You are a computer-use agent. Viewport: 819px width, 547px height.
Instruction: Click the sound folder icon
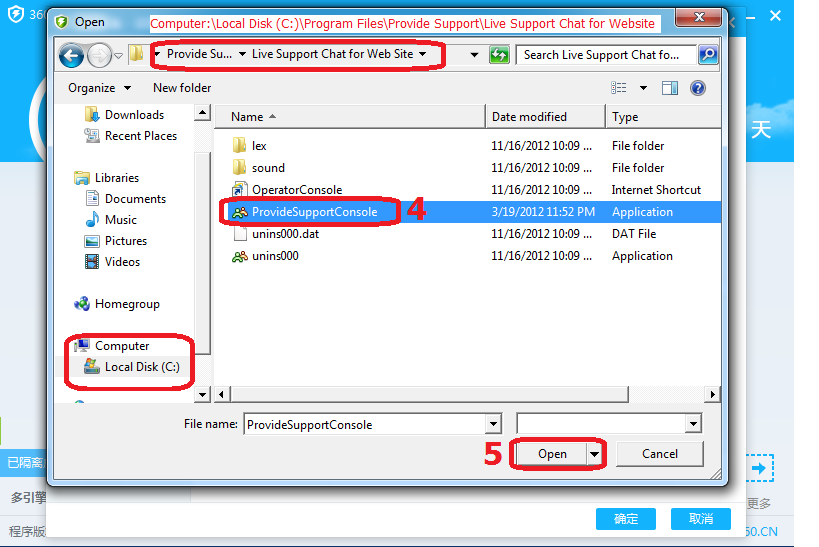[239, 167]
